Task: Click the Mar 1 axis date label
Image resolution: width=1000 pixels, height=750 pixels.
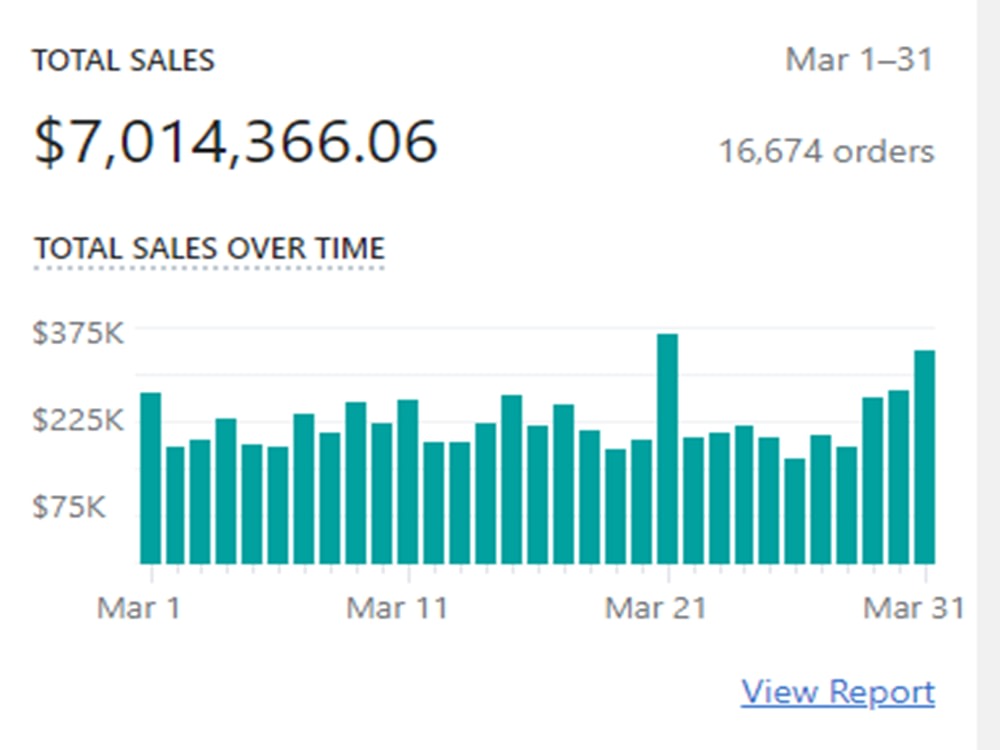Action: point(139,608)
